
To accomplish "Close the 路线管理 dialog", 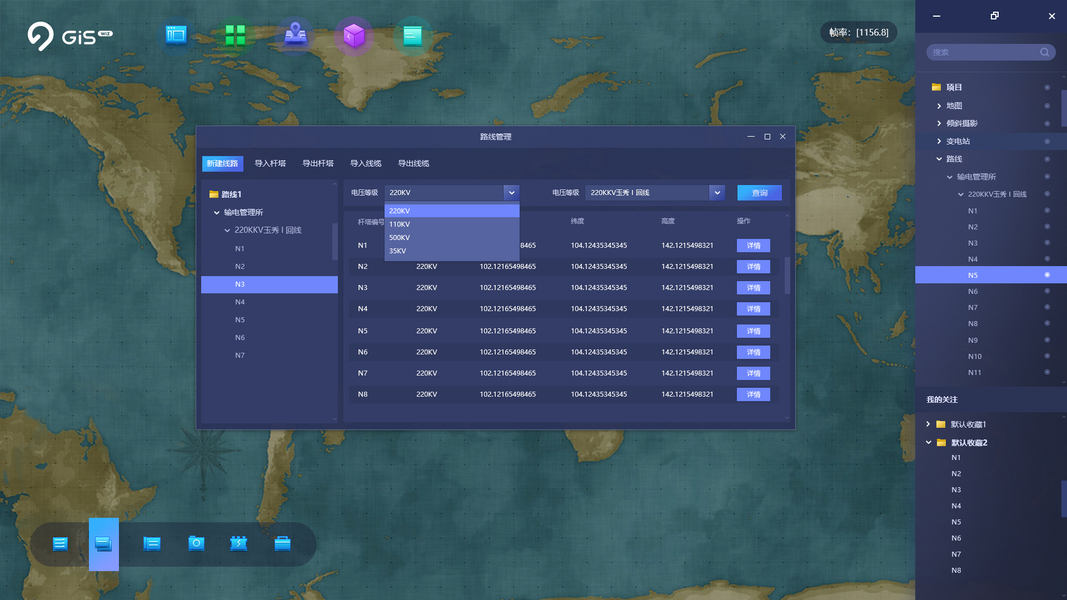I will [783, 137].
